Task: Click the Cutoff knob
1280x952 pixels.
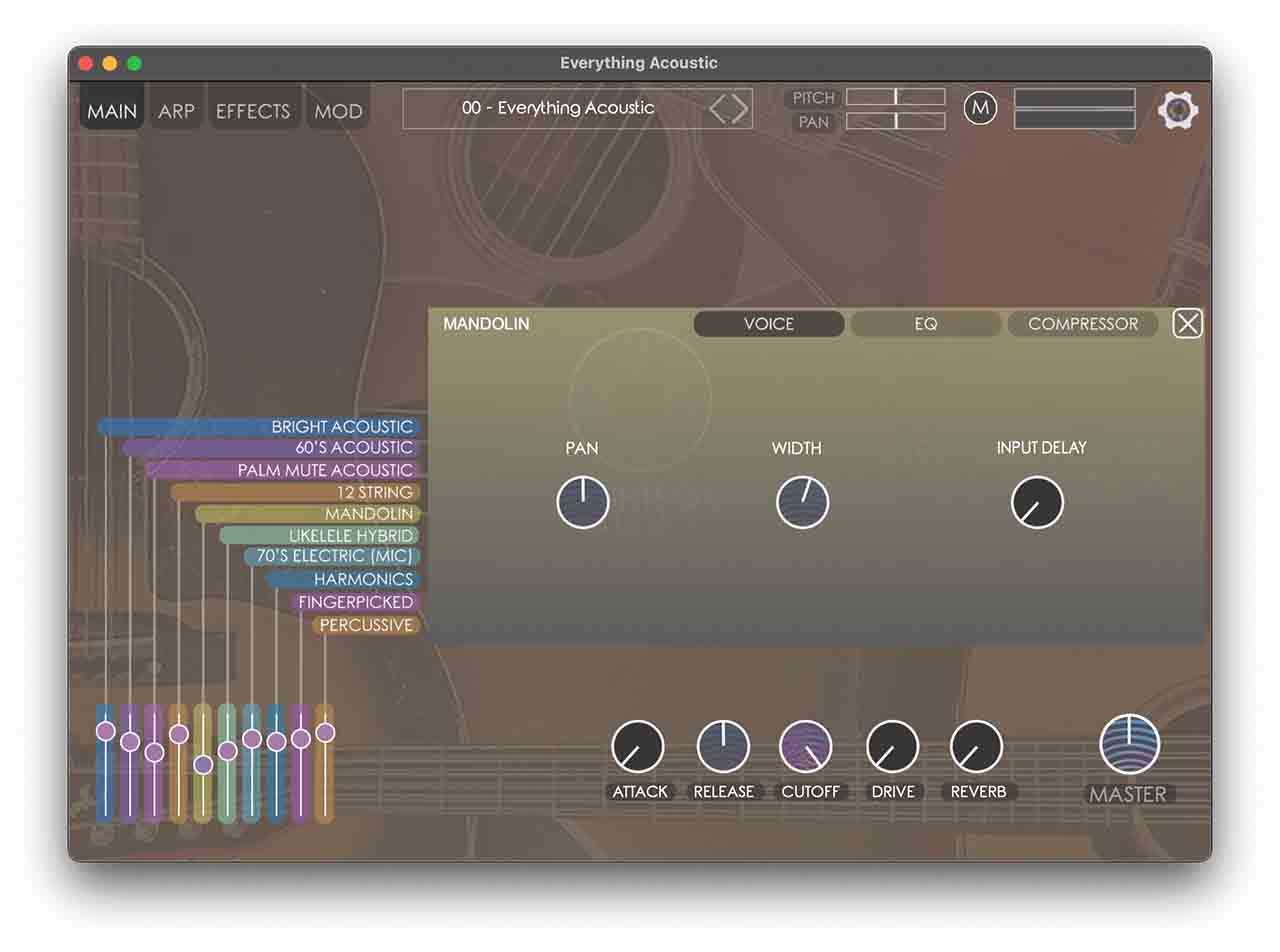Action: point(806,747)
